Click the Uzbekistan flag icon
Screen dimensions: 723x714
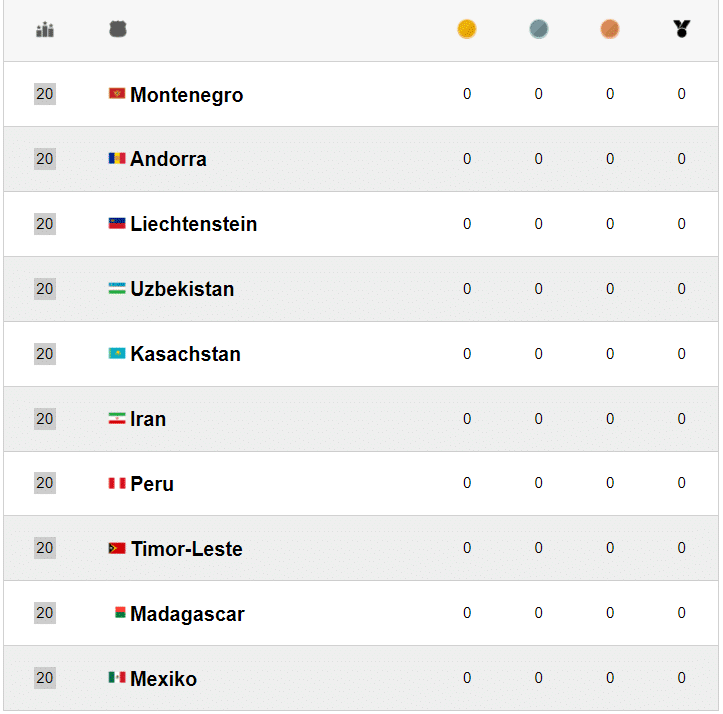(117, 289)
